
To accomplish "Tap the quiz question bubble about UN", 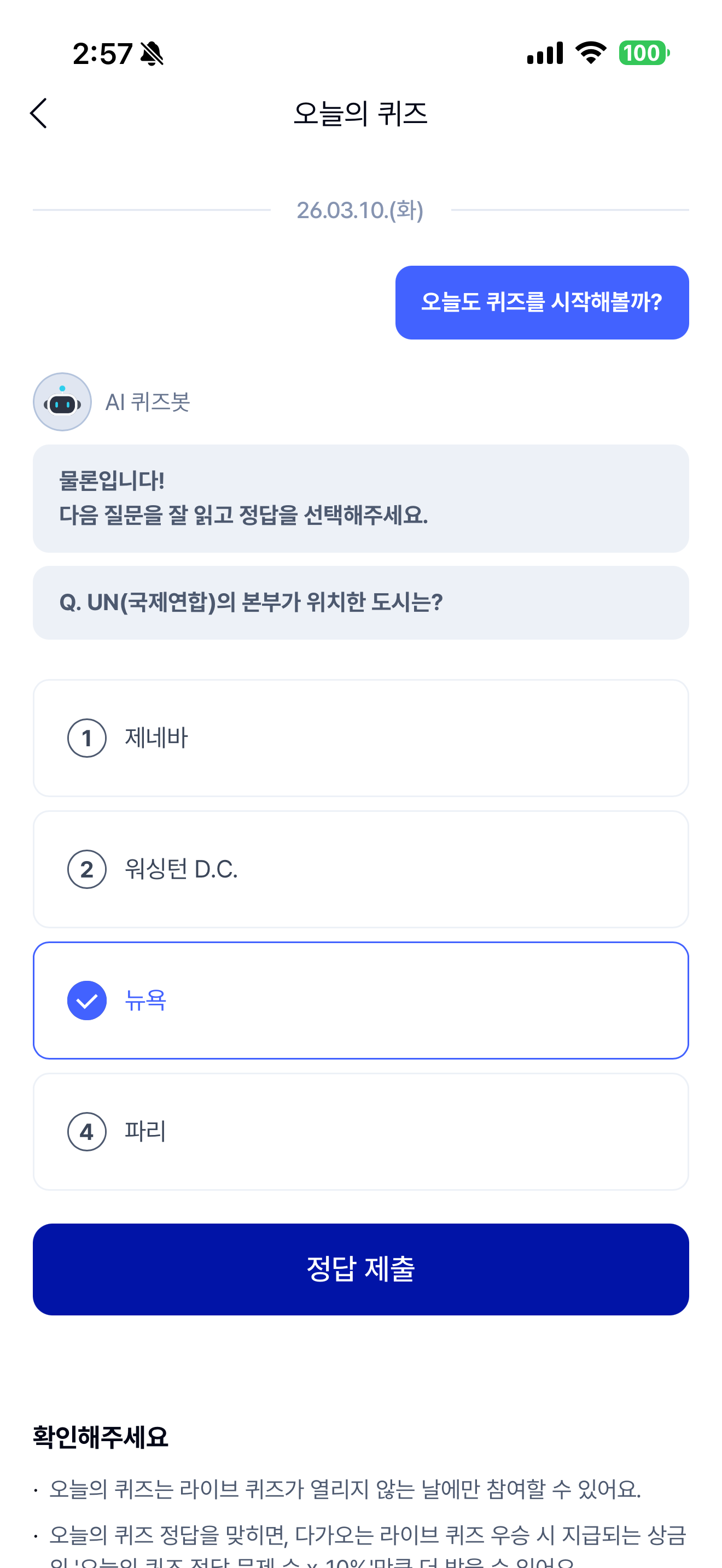I will (x=361, y=602).
